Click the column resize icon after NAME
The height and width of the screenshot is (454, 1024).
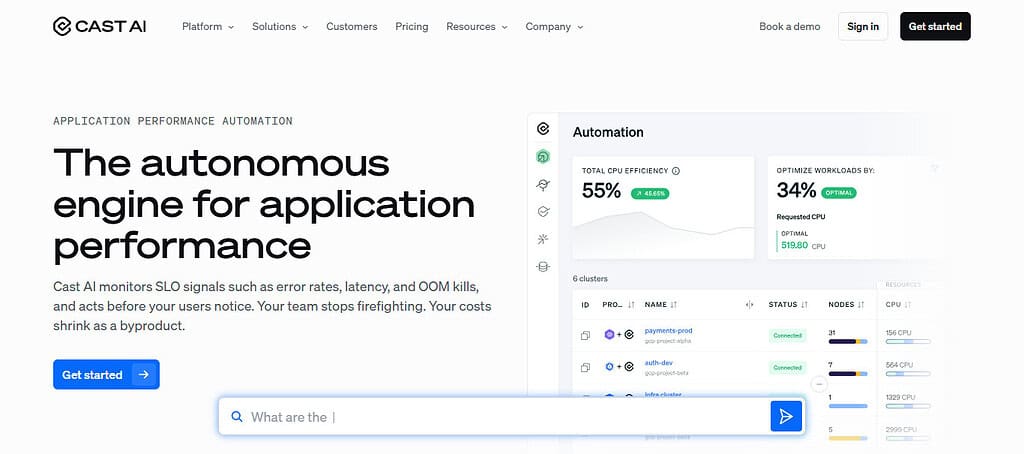749,304
